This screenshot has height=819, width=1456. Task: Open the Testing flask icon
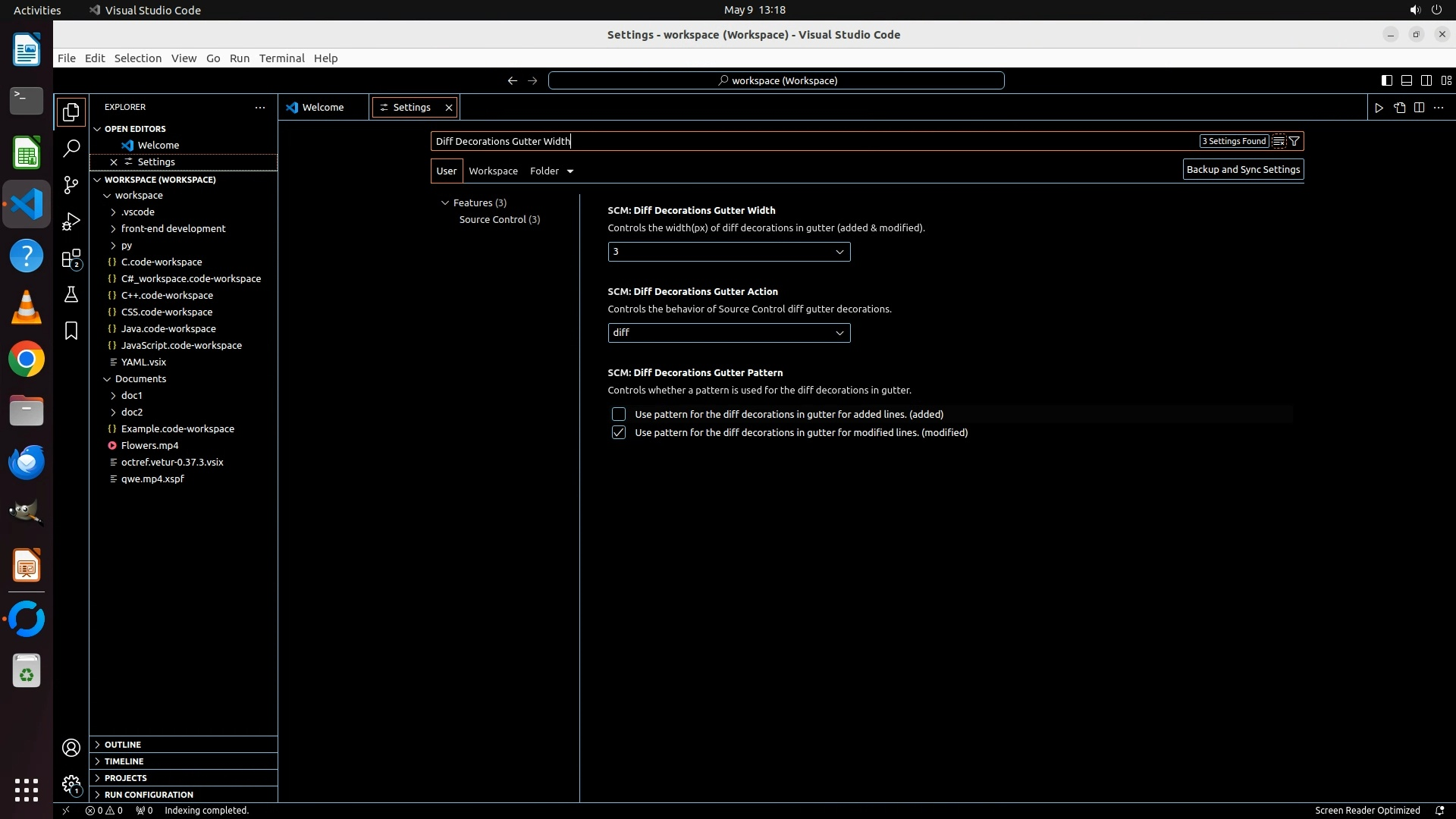tap(71, 294)
